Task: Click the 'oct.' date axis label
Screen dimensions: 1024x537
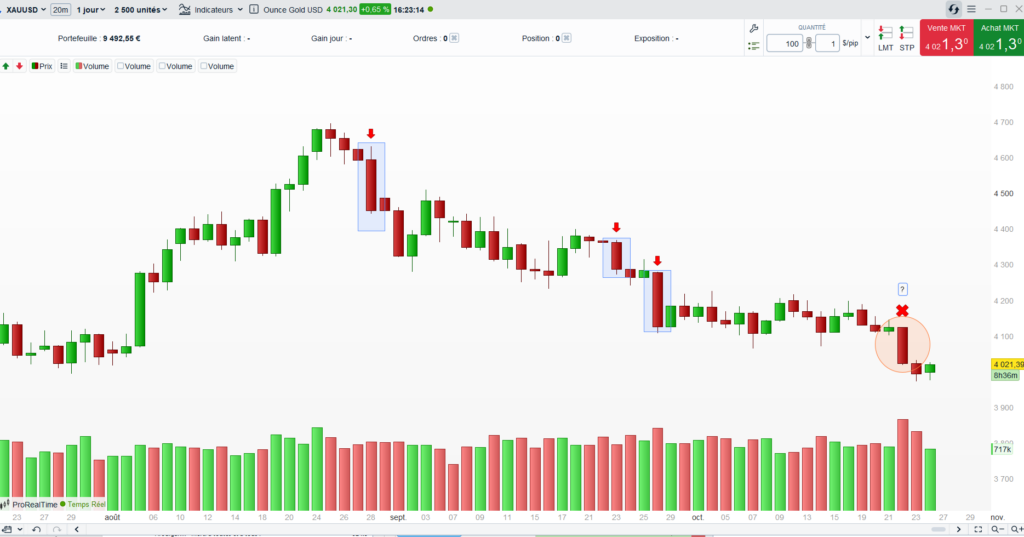Action: point(697,517)
